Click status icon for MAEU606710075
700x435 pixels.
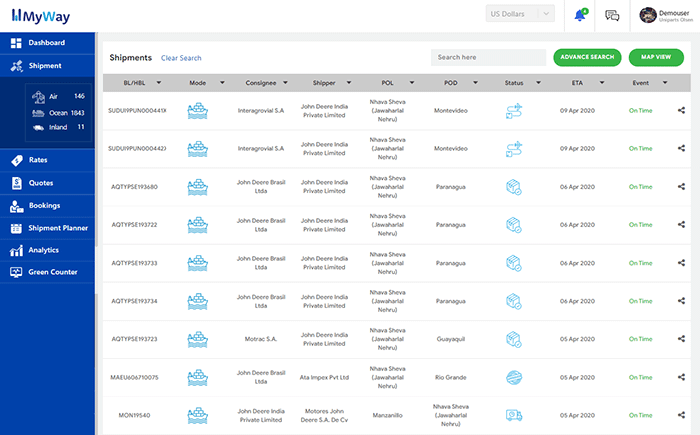coord(514,378)
